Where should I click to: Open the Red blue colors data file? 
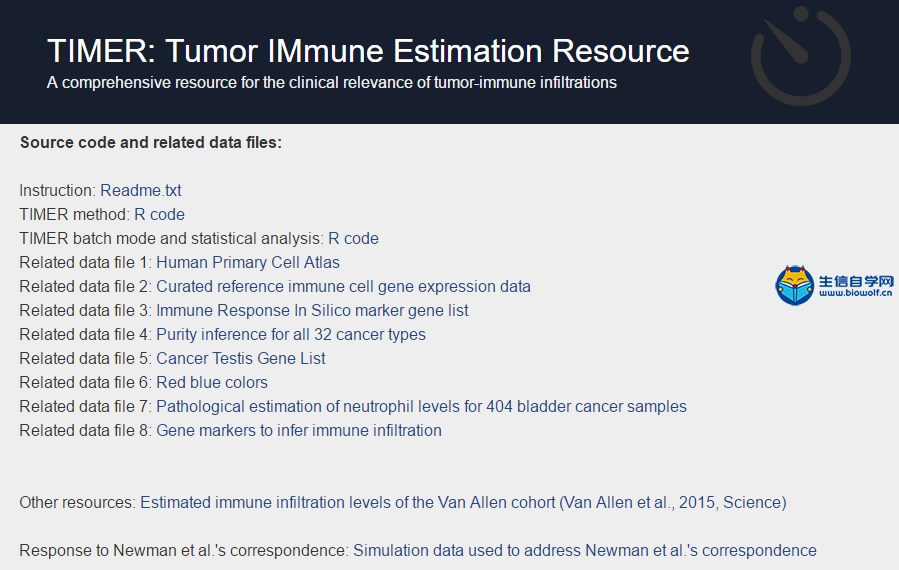pos(212,382)
